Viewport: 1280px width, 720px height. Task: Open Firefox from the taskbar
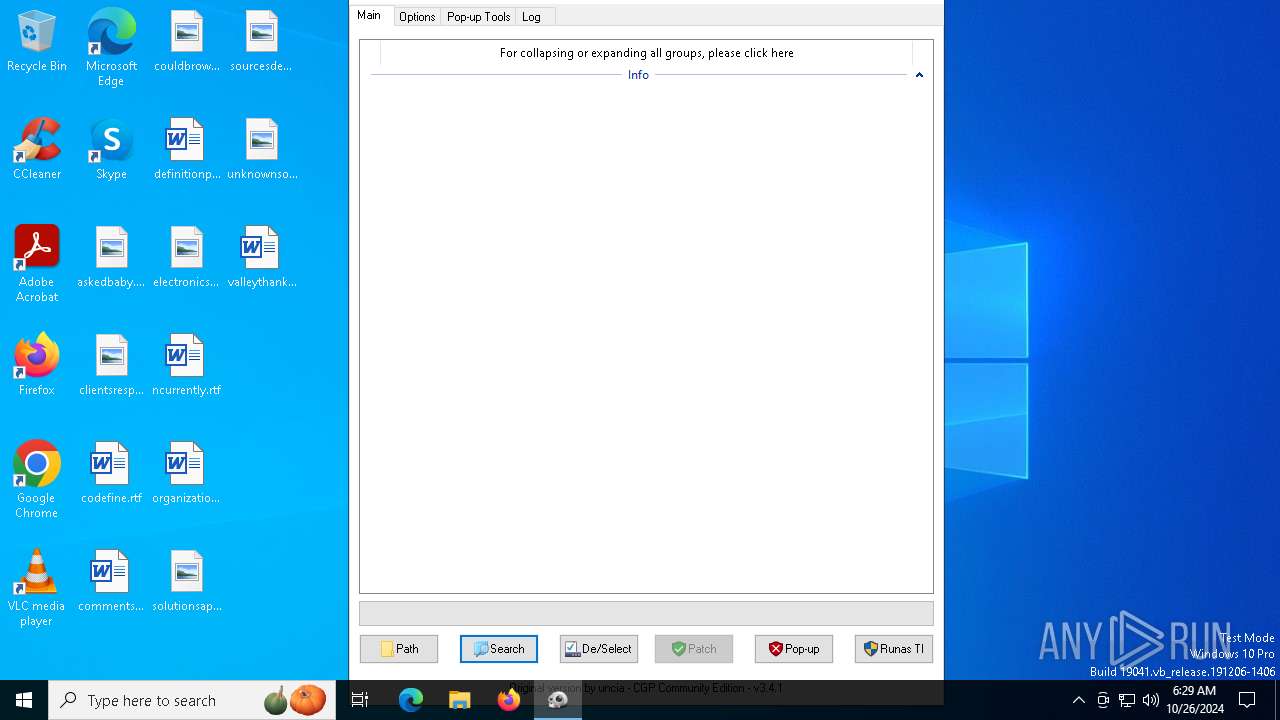pyautogui.click(x=509, y=700)
